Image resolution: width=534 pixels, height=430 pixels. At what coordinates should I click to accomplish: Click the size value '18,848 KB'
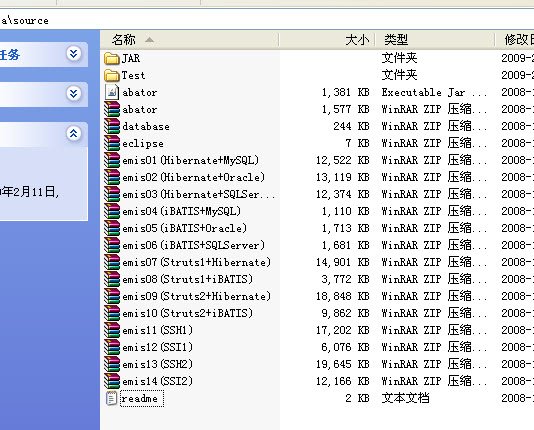click(x=343, y=297)
